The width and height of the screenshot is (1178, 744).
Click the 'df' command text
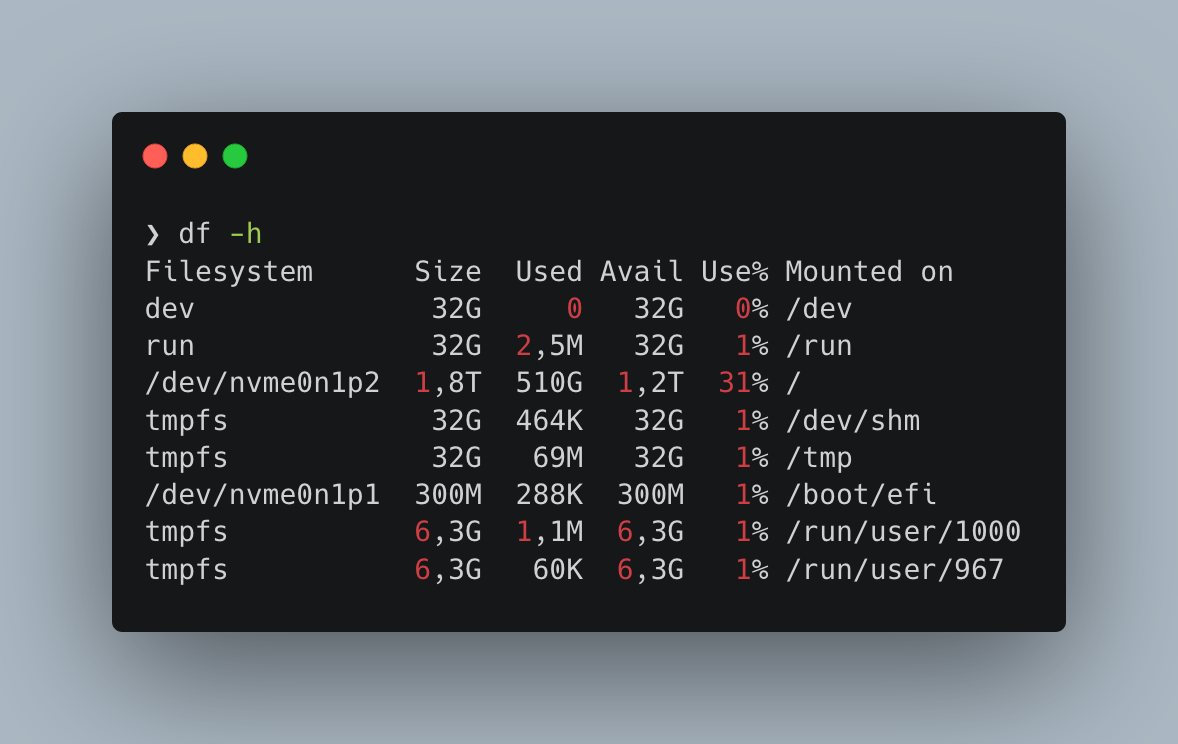195,234
